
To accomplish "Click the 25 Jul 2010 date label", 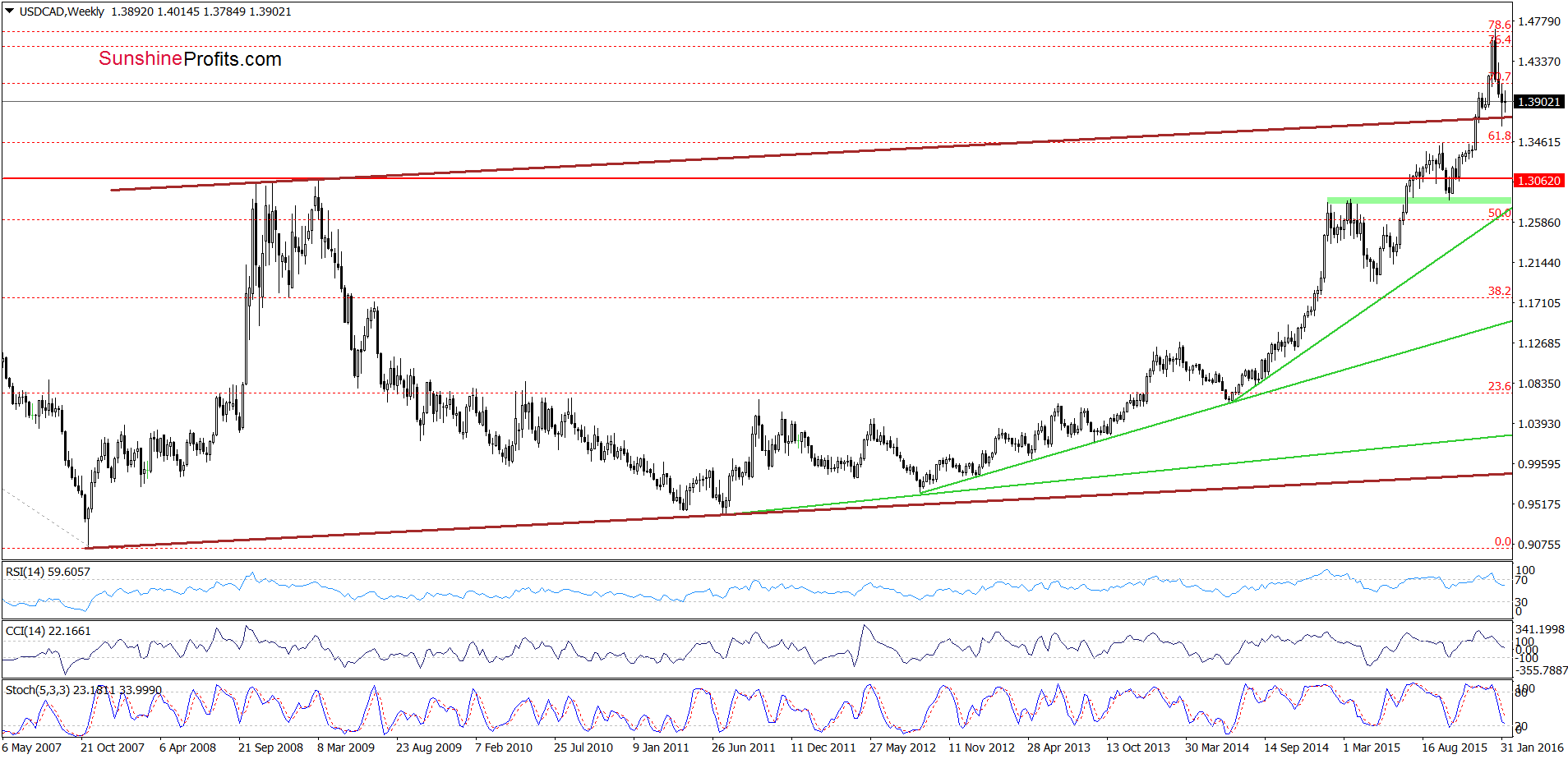I will click(583, 747).
